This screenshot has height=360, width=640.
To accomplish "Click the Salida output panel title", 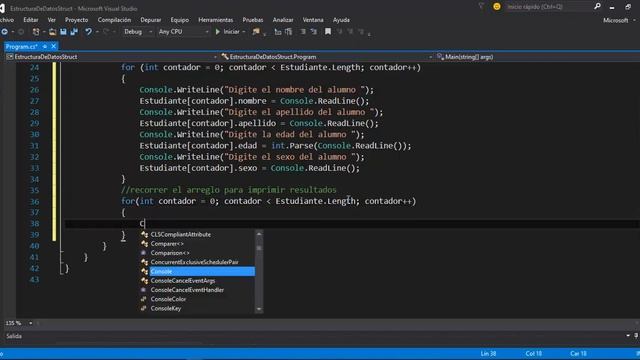I will click(x=14, y=336).
